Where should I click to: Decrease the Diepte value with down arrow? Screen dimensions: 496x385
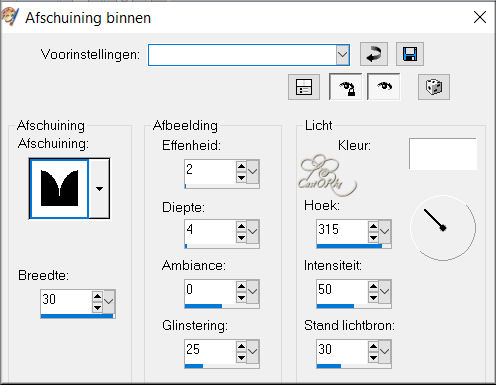pos(241,237)
